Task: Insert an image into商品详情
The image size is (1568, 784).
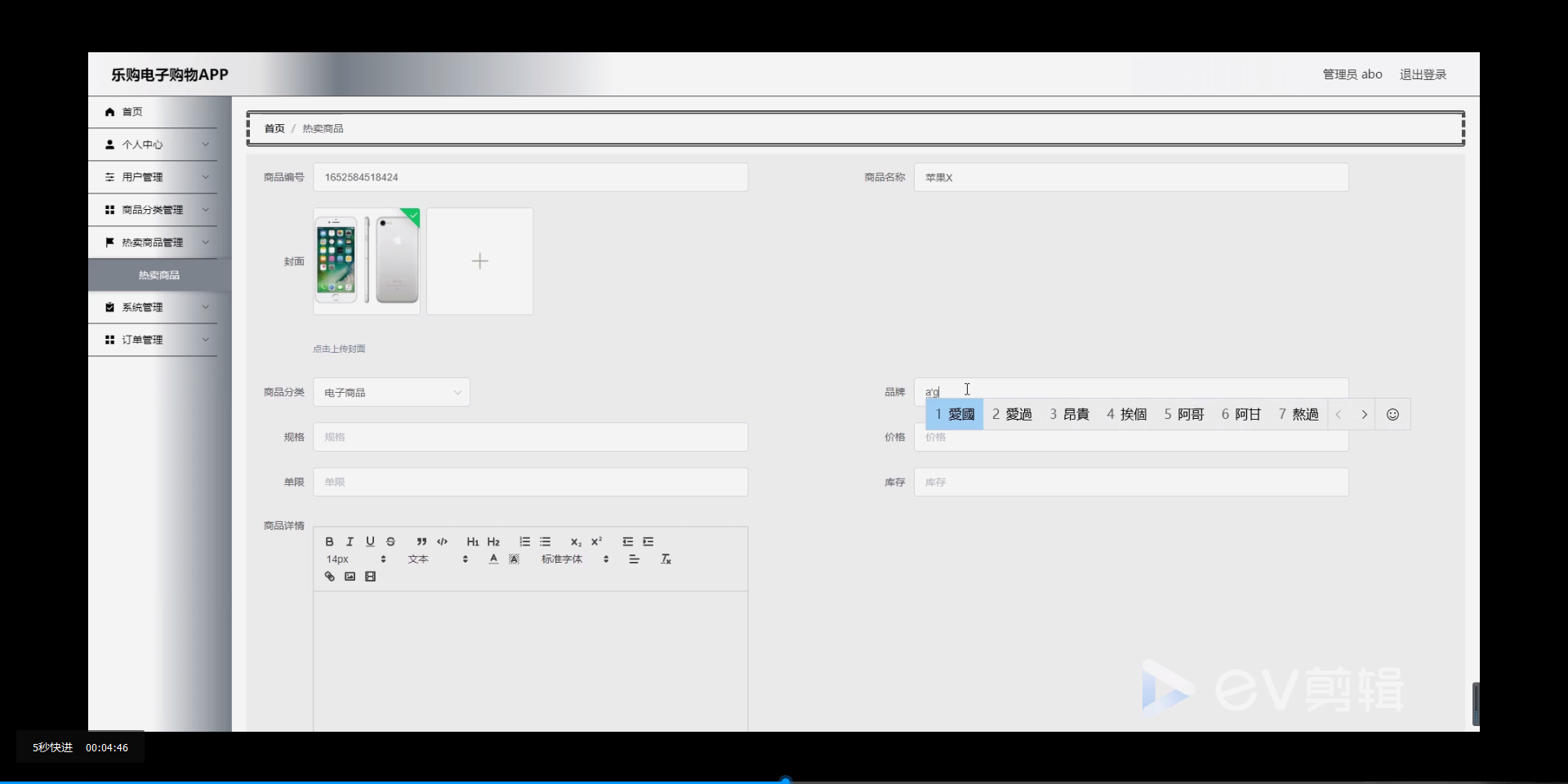Action: 350,577
